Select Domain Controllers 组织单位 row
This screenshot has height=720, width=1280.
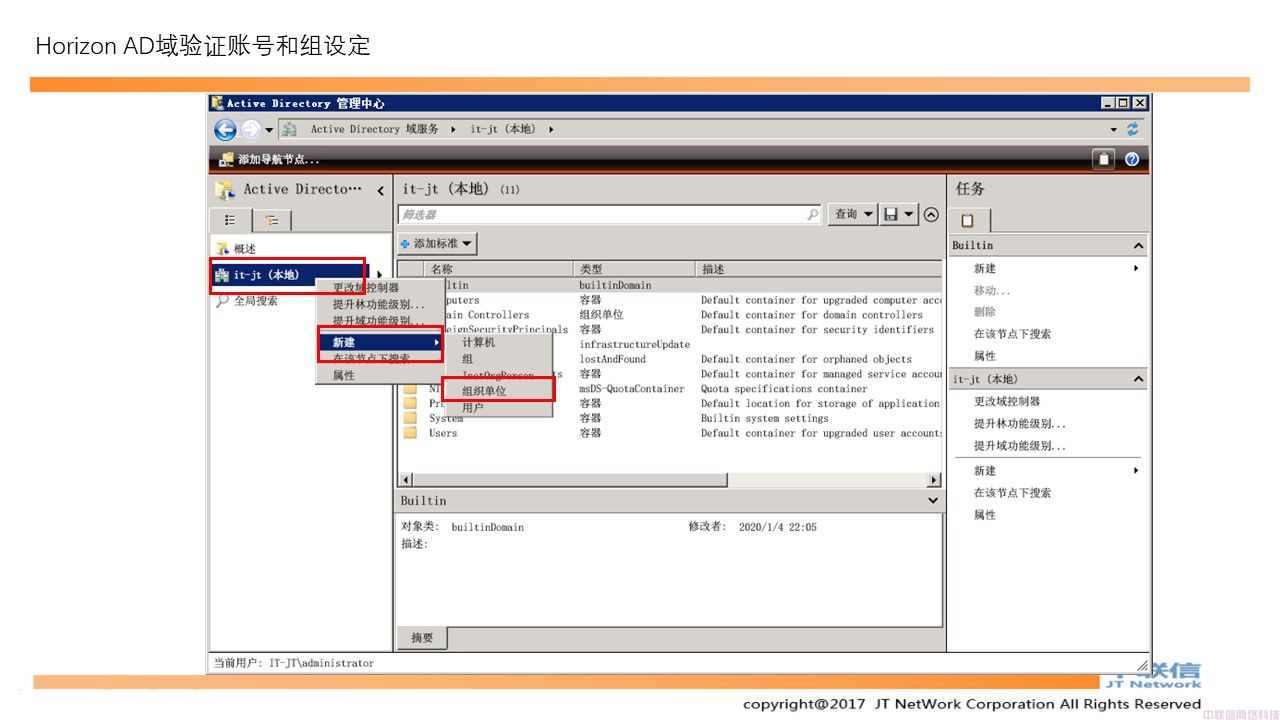[669, 315]
